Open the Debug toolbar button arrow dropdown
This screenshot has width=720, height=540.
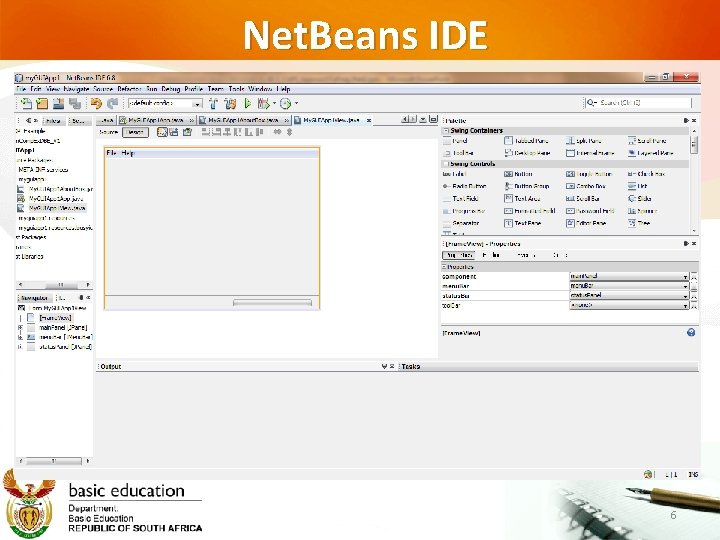(274, 103)
